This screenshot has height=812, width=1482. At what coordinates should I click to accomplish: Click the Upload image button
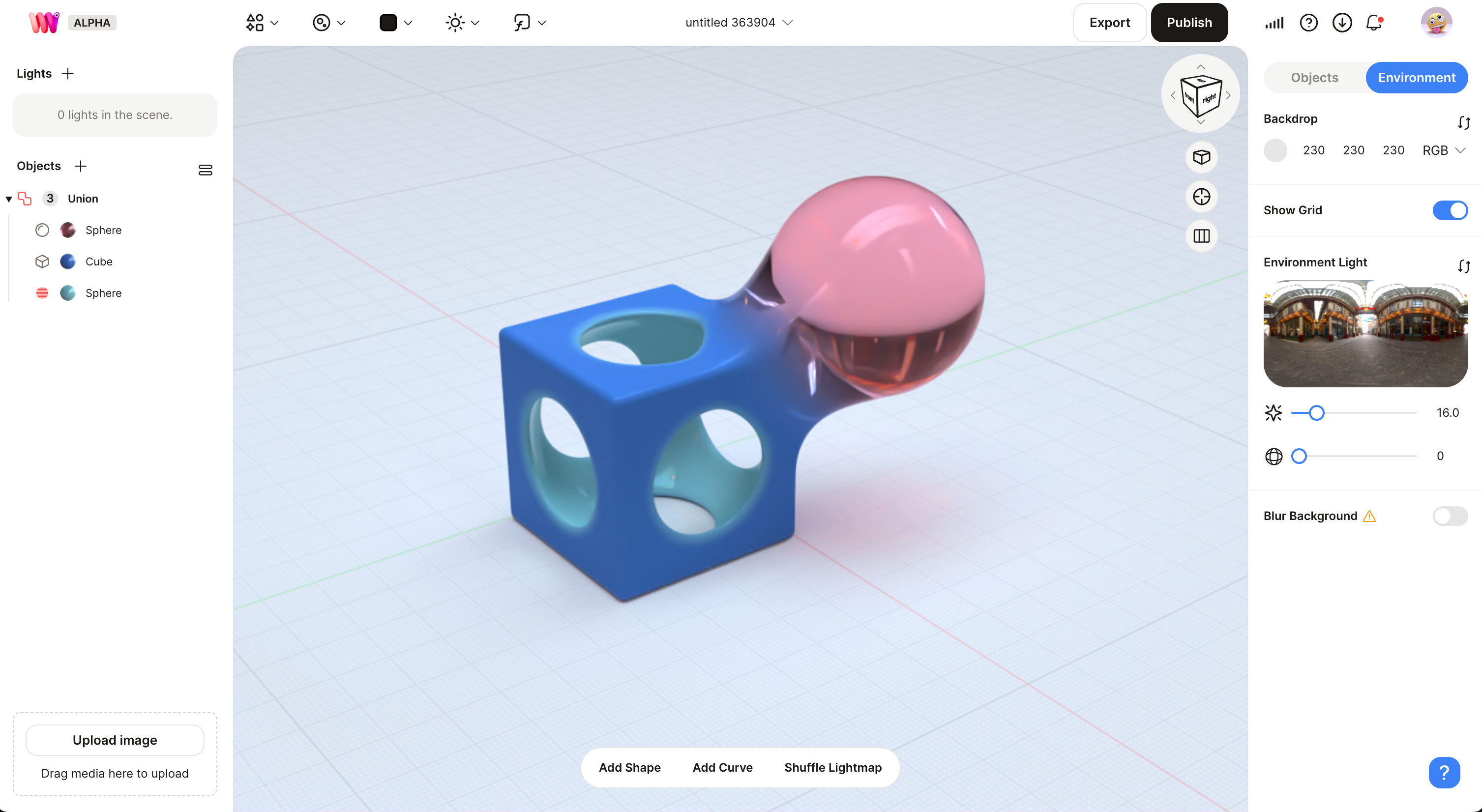(115, 740)
